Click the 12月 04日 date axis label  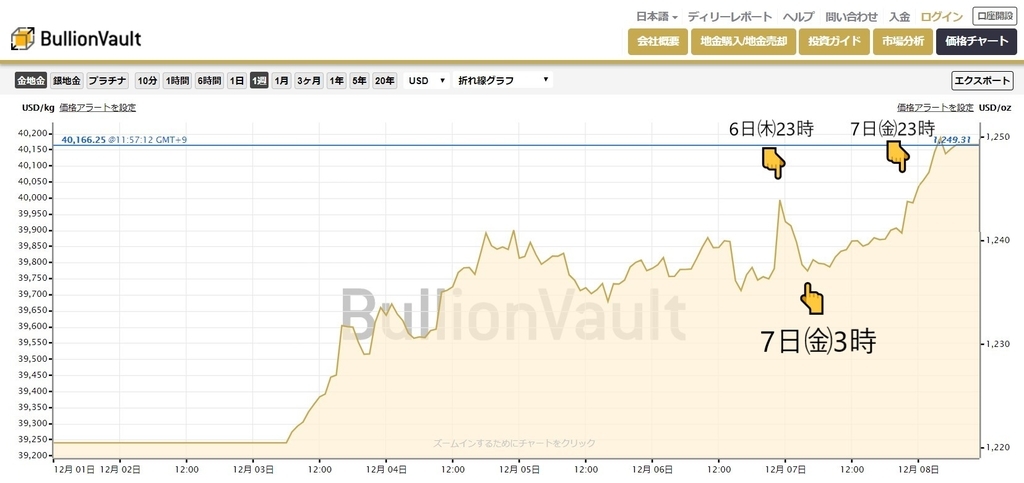click(386, 469)
